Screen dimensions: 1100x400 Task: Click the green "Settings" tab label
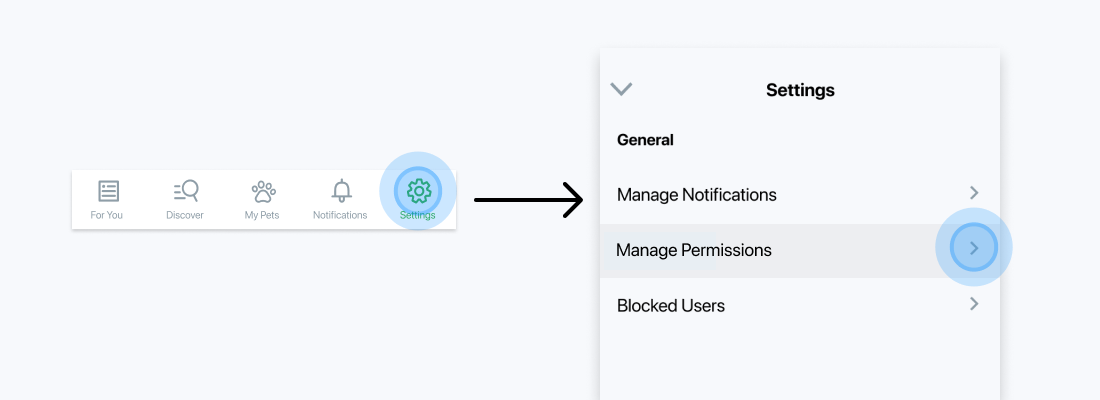418,215
